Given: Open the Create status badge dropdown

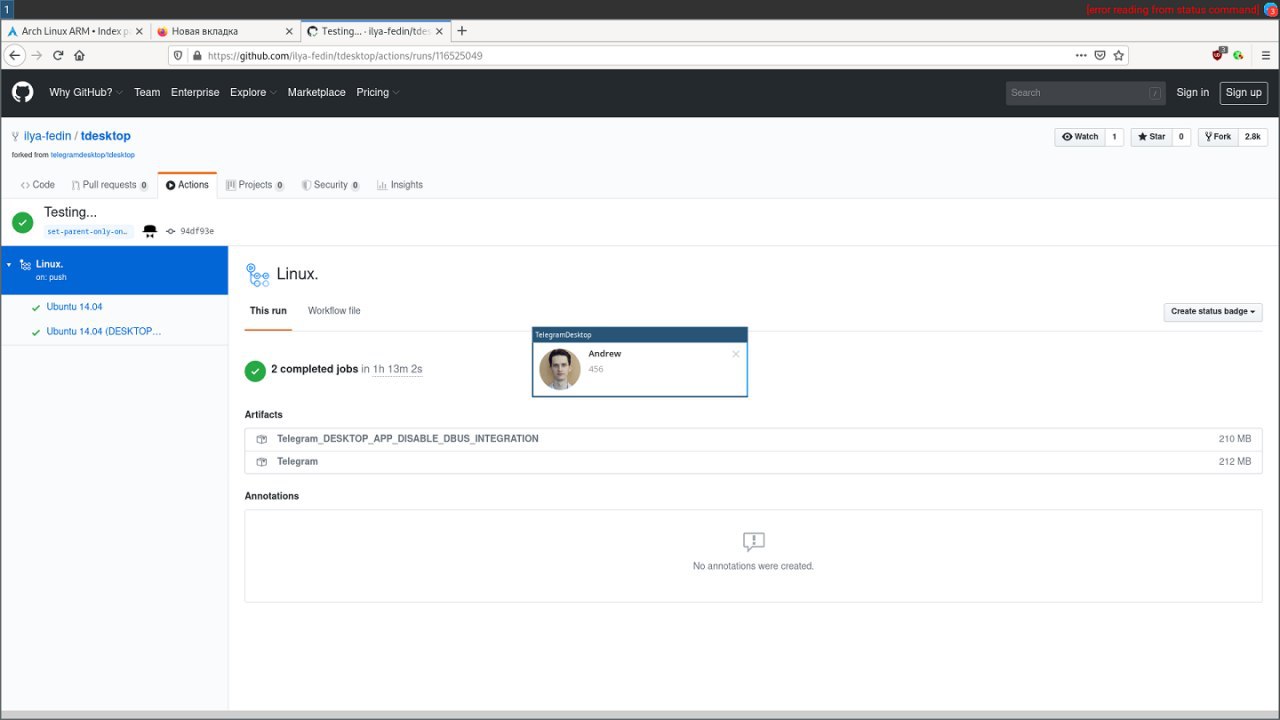Looking at the screenshot, I should (x=1213, y=311).
